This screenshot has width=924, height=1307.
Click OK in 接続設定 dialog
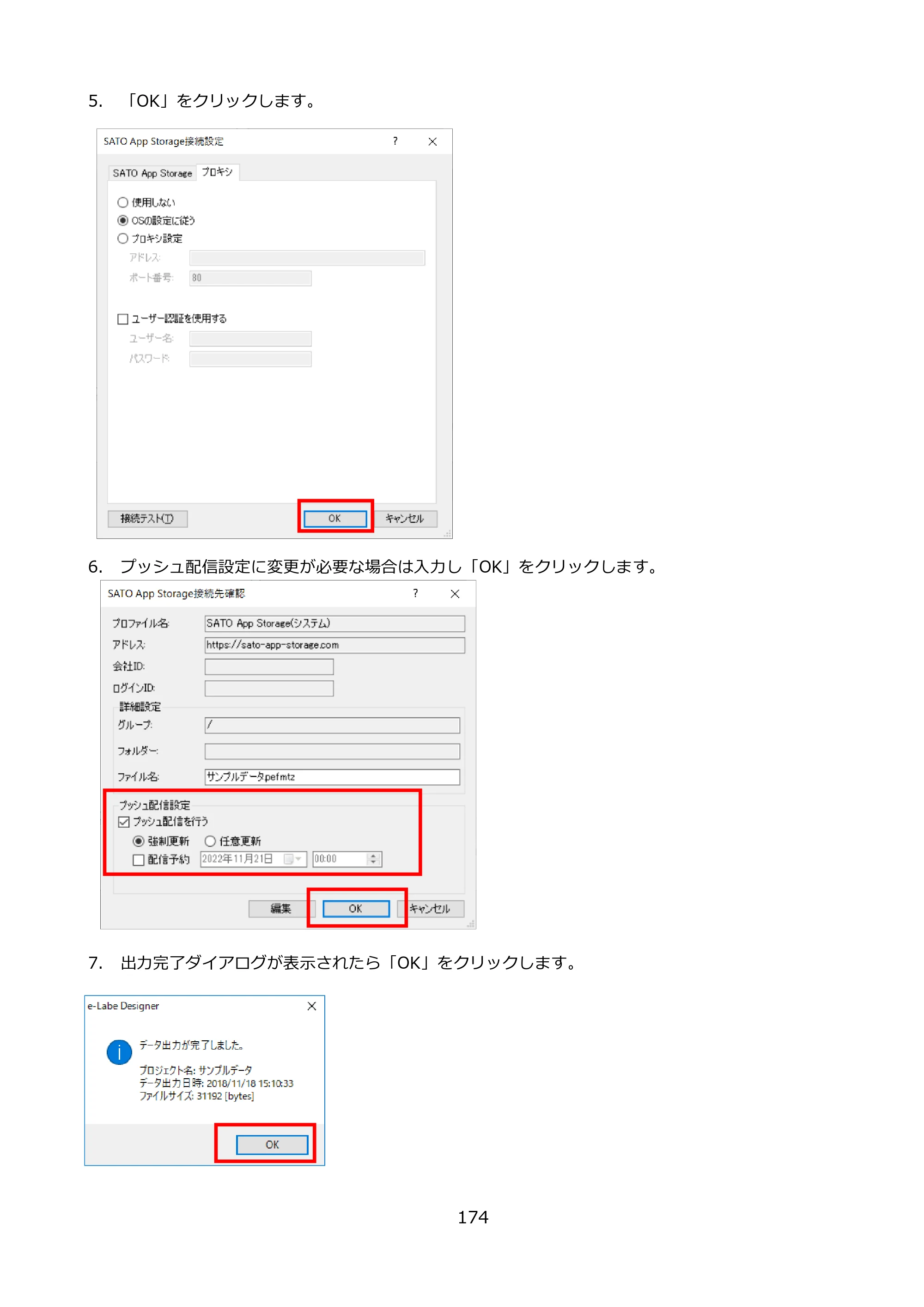(x=334, y=519)
